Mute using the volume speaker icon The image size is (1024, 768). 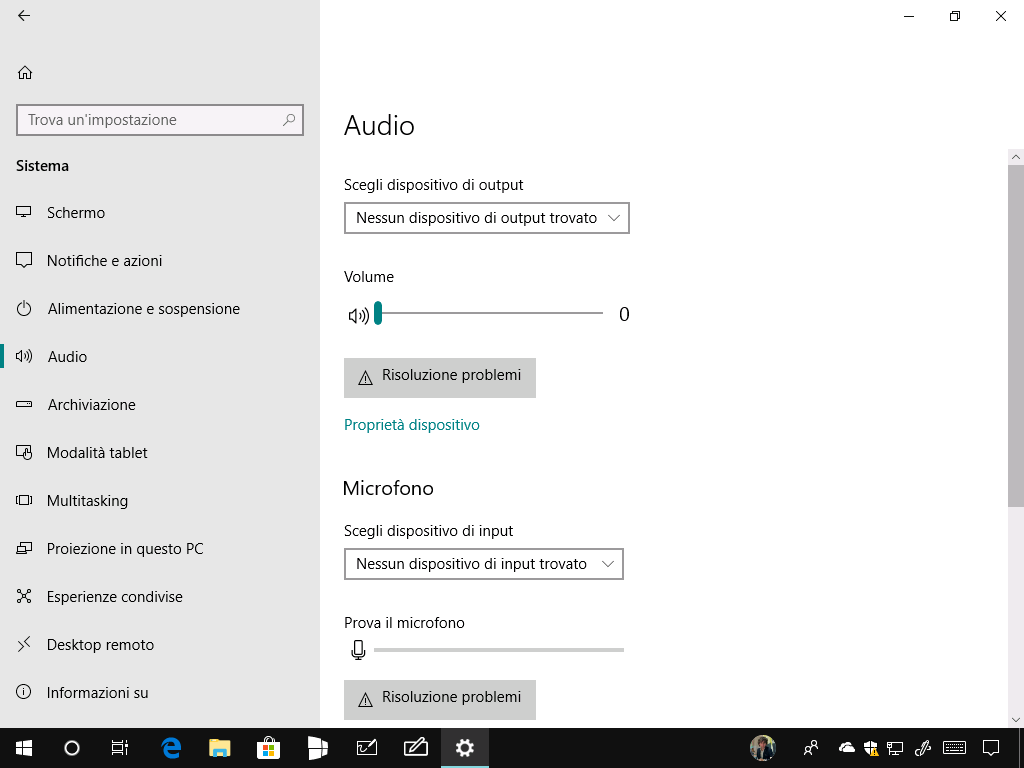pyautogui.click(x=358, y=316)
